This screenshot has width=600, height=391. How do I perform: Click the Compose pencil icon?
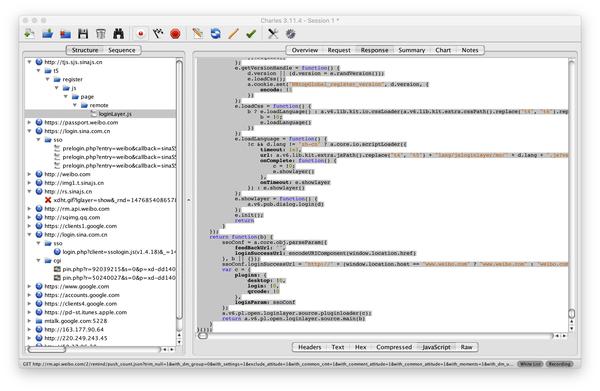click(197, 34)
